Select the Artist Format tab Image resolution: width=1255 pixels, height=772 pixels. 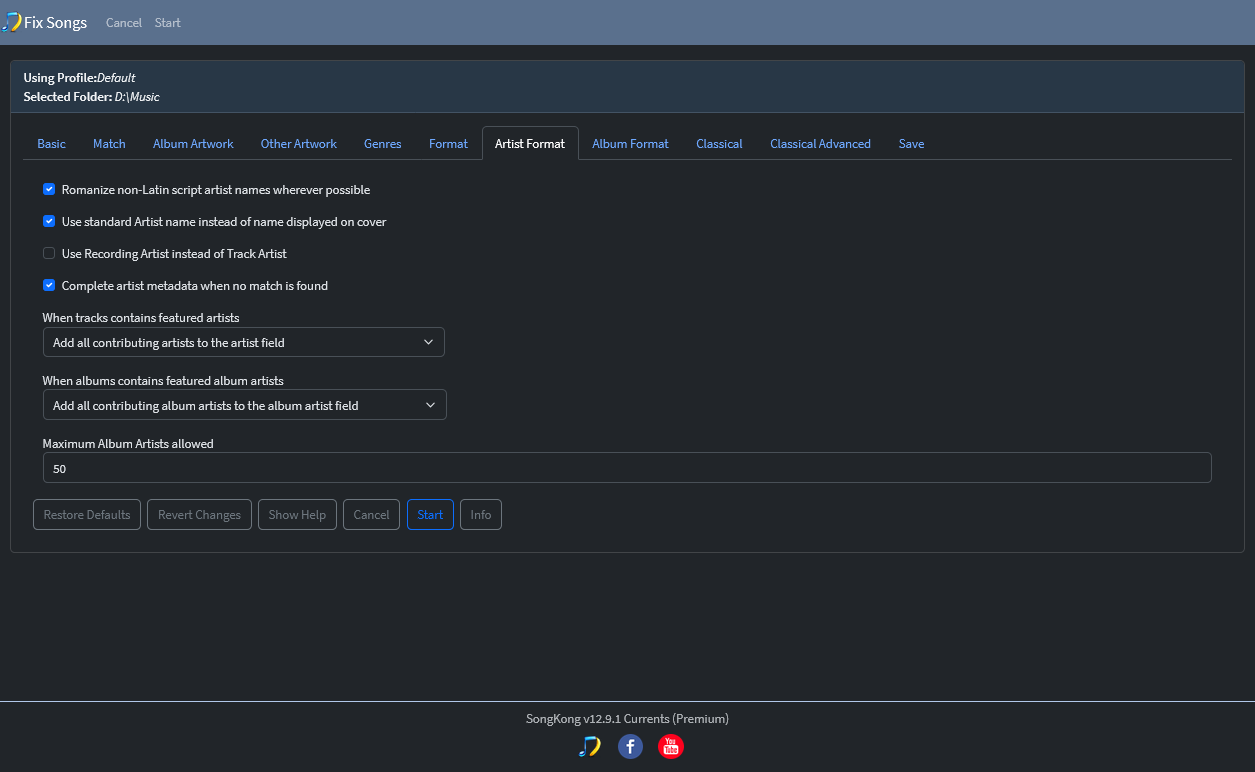coord(530,143)
